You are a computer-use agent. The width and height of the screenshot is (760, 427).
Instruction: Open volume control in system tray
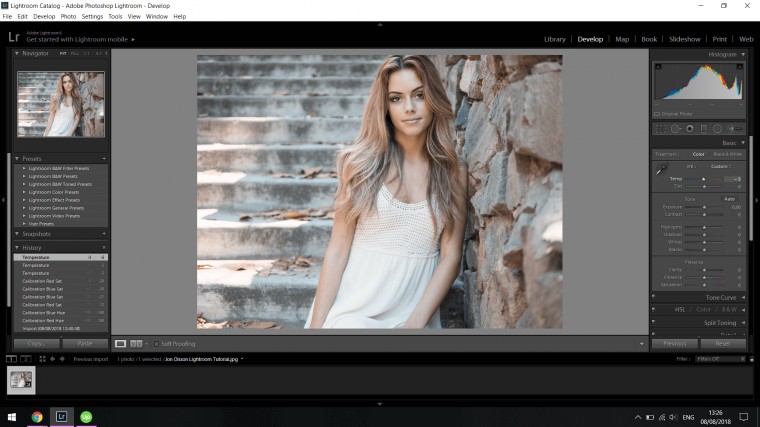pos(673,417)
